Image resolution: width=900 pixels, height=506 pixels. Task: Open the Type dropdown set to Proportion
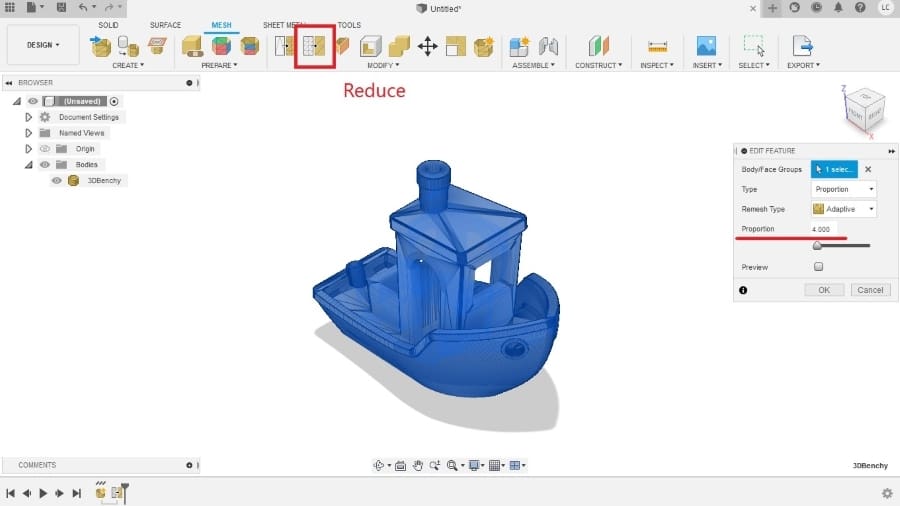pos(844,189)
